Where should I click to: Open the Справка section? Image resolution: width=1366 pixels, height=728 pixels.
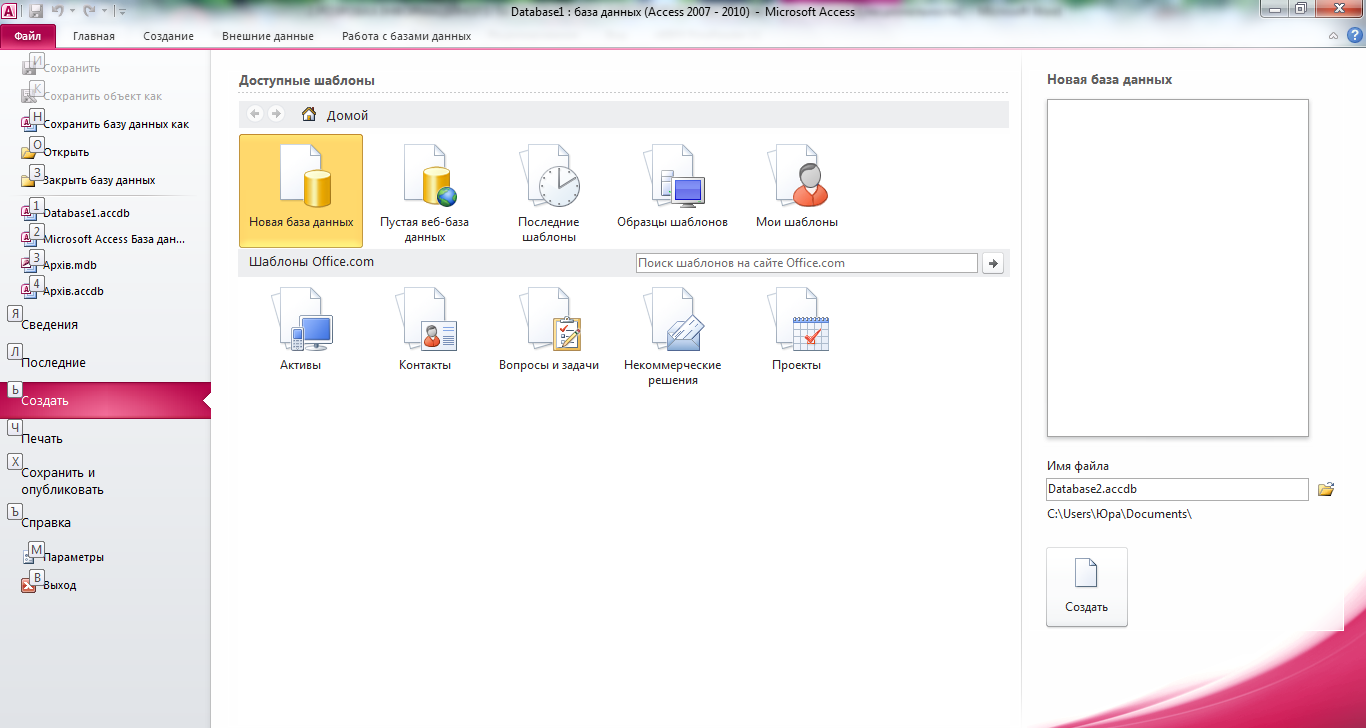[105, 523]
